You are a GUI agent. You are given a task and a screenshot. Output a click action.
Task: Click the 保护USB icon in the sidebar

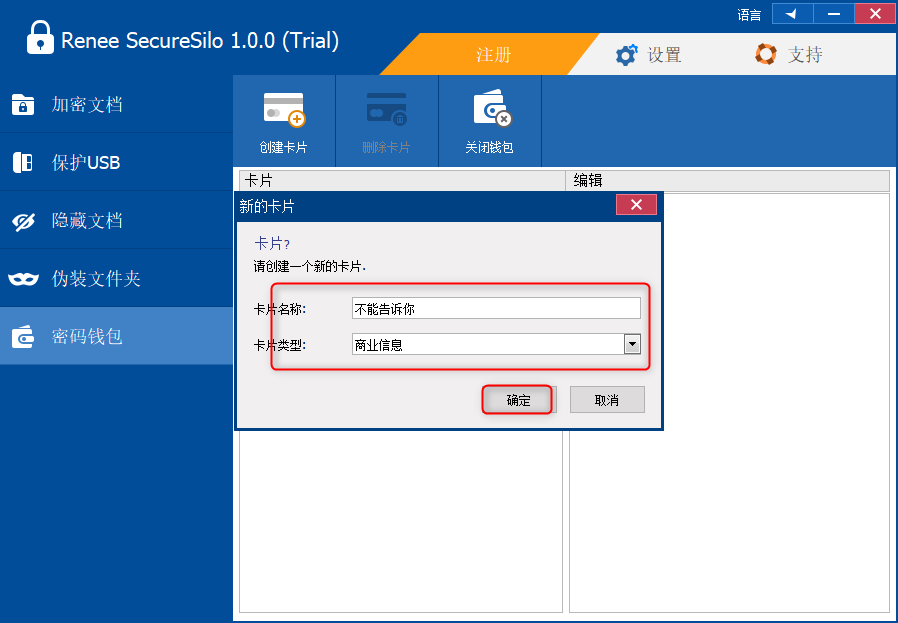tap(23, 162)
